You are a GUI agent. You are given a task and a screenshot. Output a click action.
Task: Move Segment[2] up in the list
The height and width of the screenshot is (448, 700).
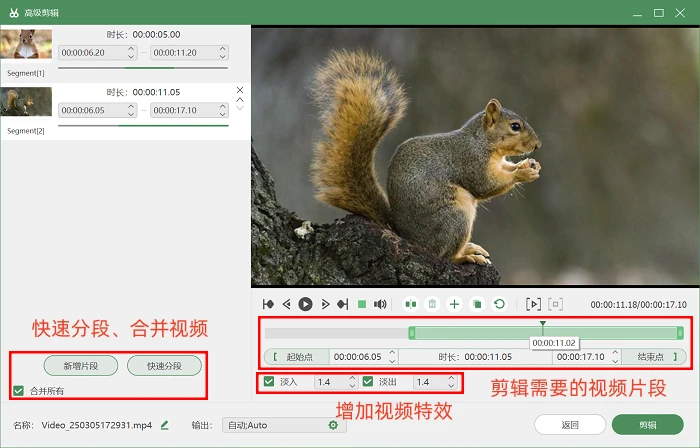tap(240, 100)
